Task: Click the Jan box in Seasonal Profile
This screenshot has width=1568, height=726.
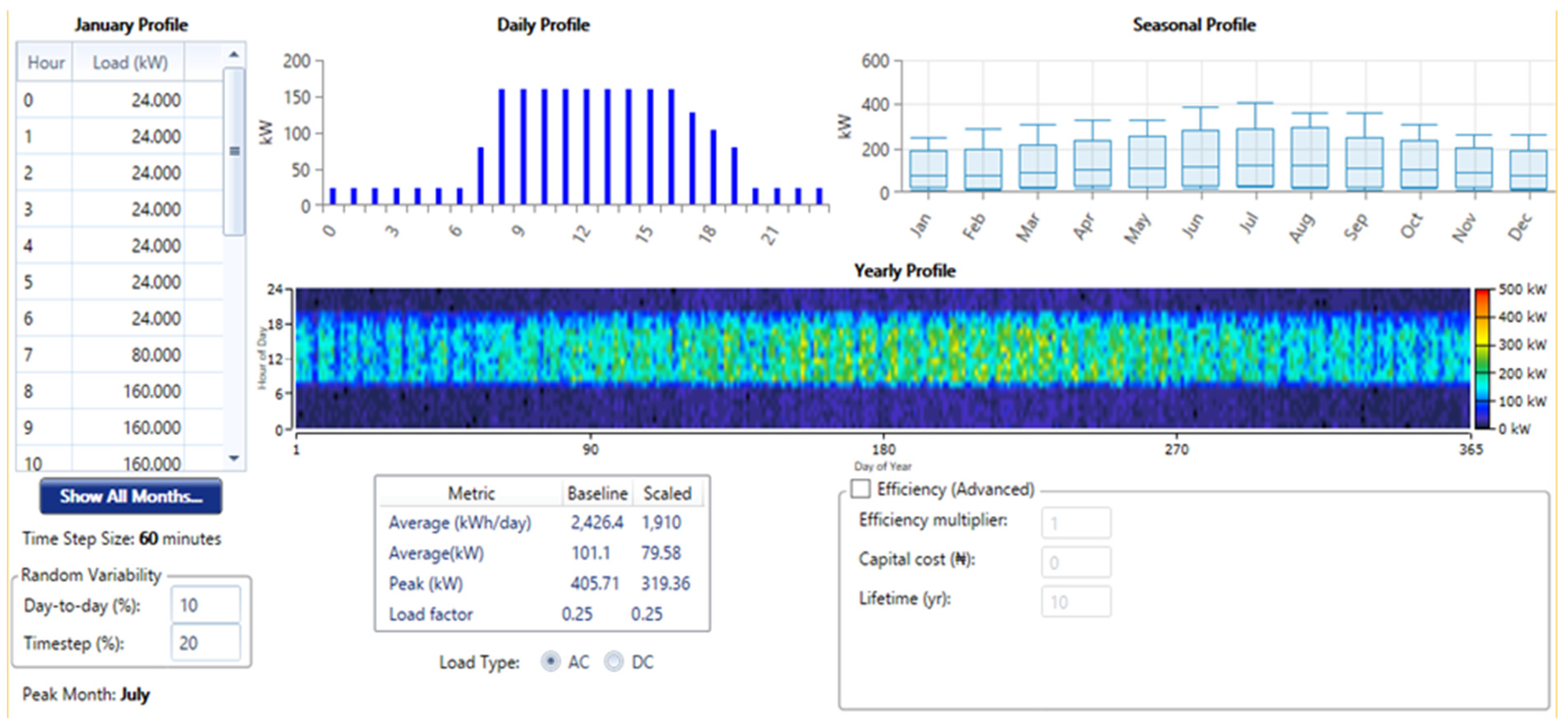Action: pos(928,170)
